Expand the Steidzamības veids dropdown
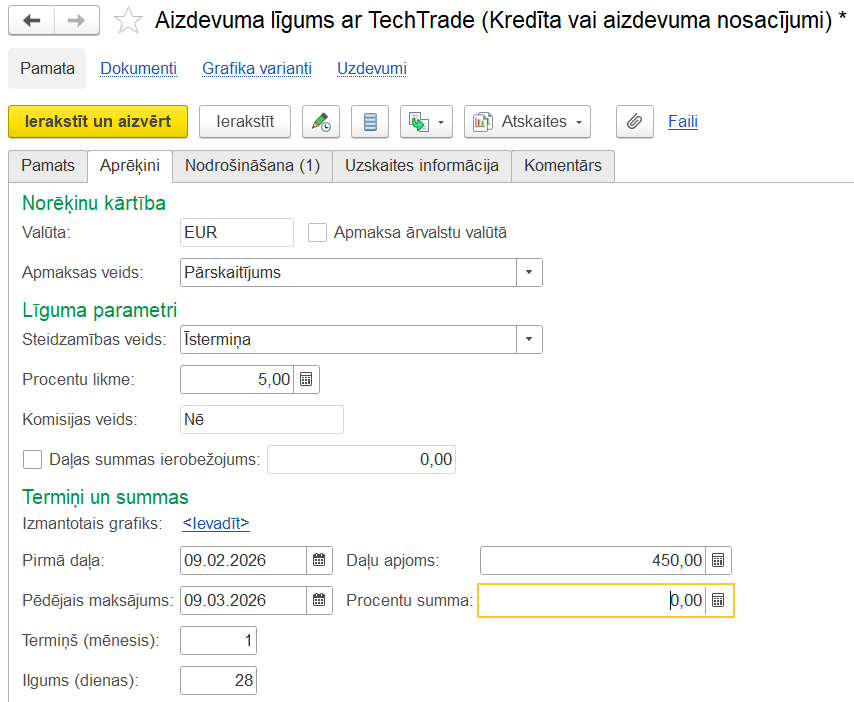 529,340
